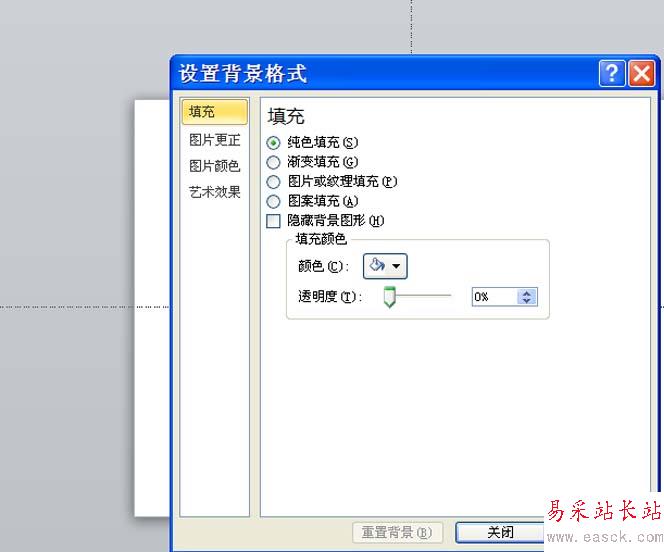
Task: Switch to the 图片颜色 category
Action: point(215,166)
